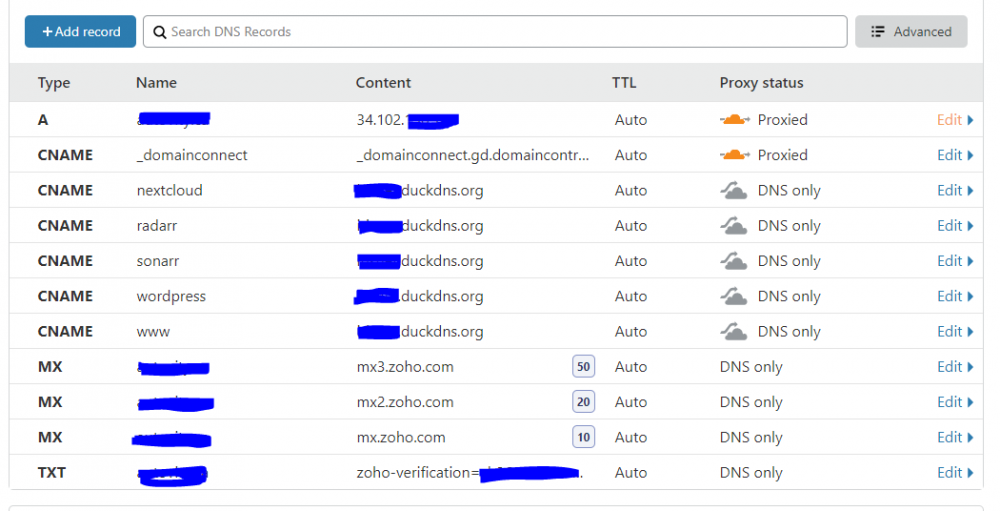This screenshot has height=511, width=1000.
Task: Edit the mx3.zoho.com MX record
Action: pos(955,367)
